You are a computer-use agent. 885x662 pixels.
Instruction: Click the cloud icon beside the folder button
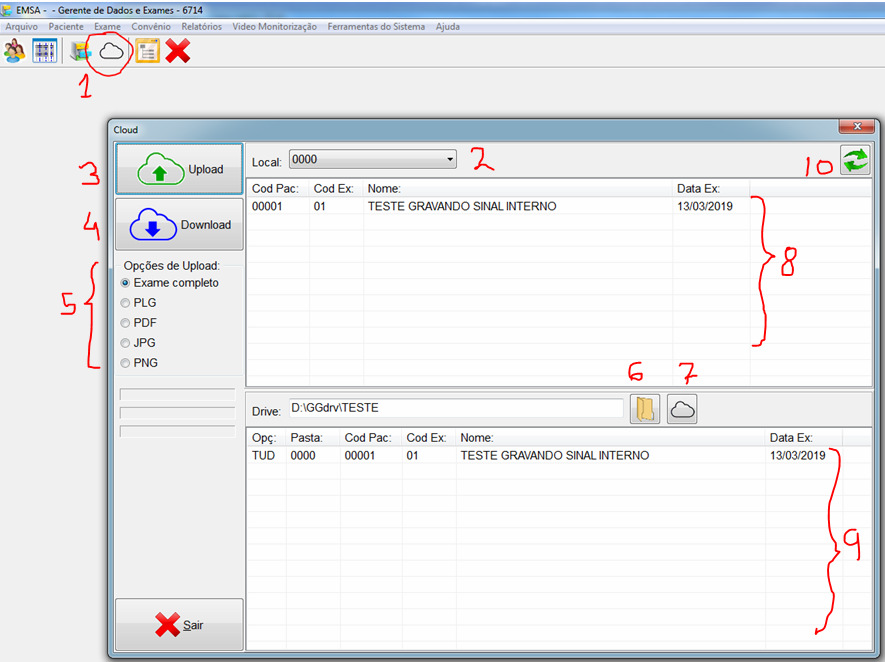tap(682, 409)
